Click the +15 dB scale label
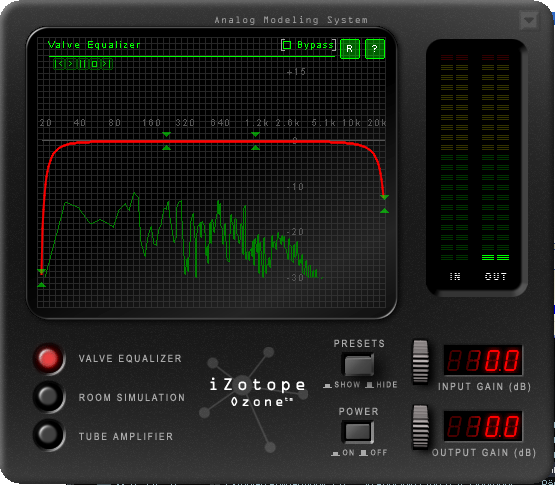Viewport: 555px width, 485px height. (x=296, y=72)
